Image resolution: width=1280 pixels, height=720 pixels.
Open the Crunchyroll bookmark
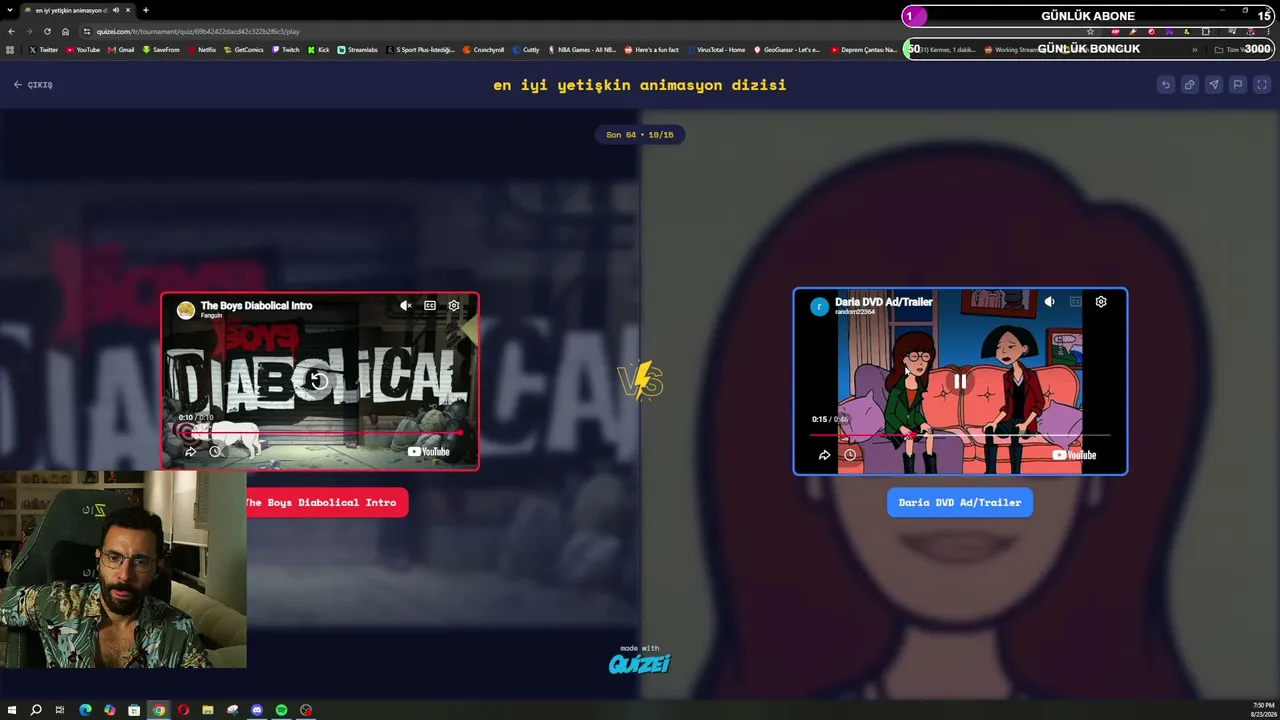[x=484, y=50]
